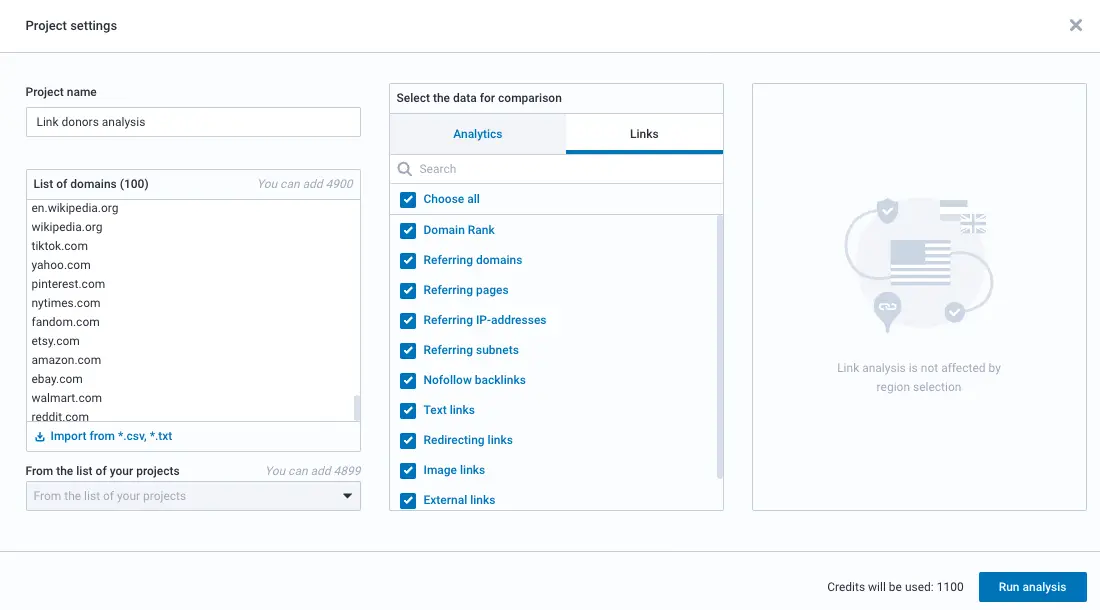Uncheck the Referring subnets option

(x=408, y=350)
